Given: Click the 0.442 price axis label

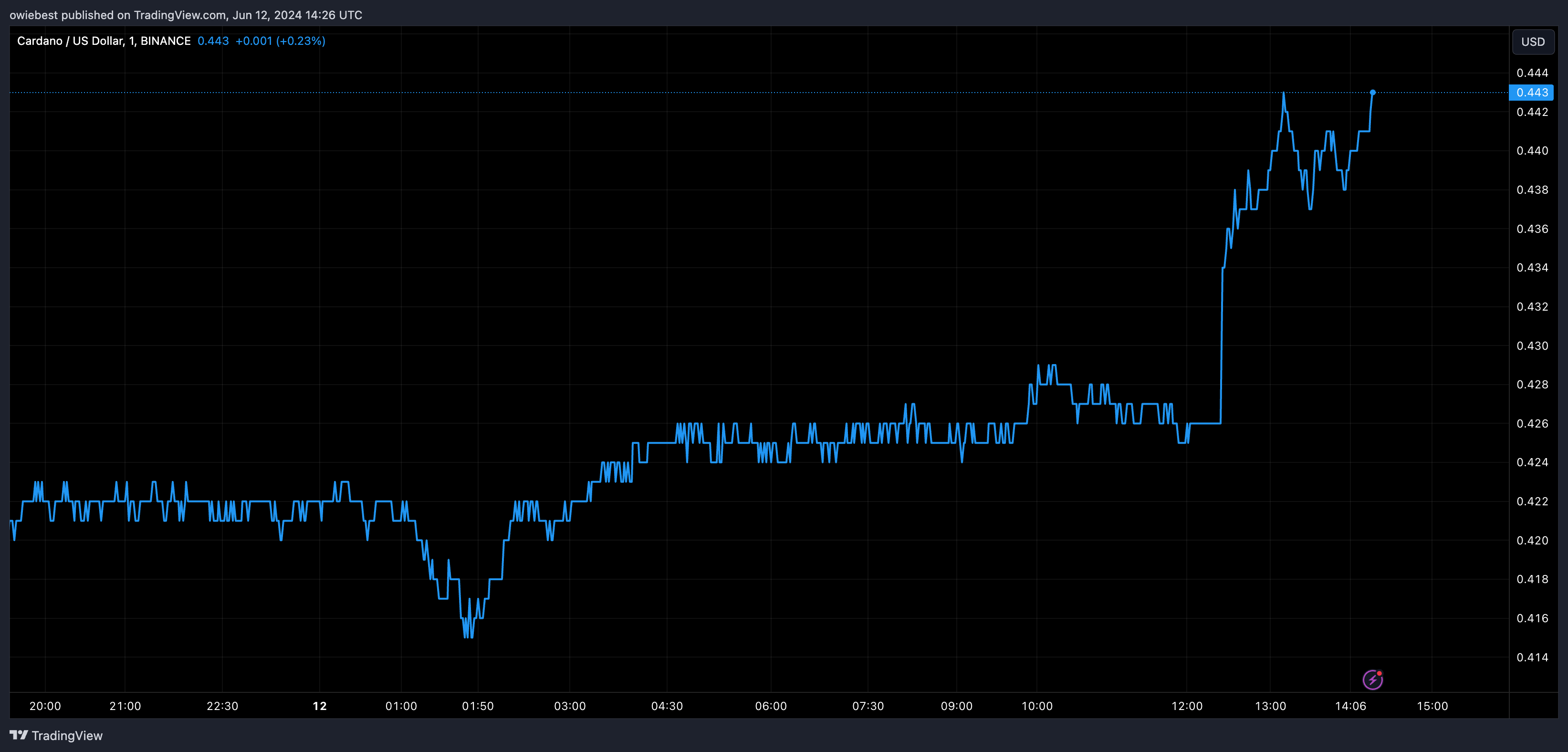Looking at the screenshot, I should [1532, 112].
